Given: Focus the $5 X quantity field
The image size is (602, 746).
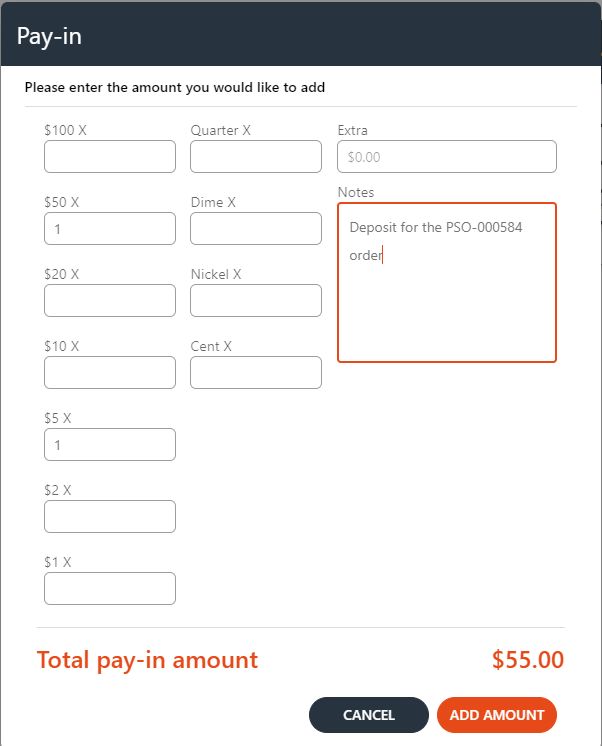Looking at the screenshot, I should (110, 445).
